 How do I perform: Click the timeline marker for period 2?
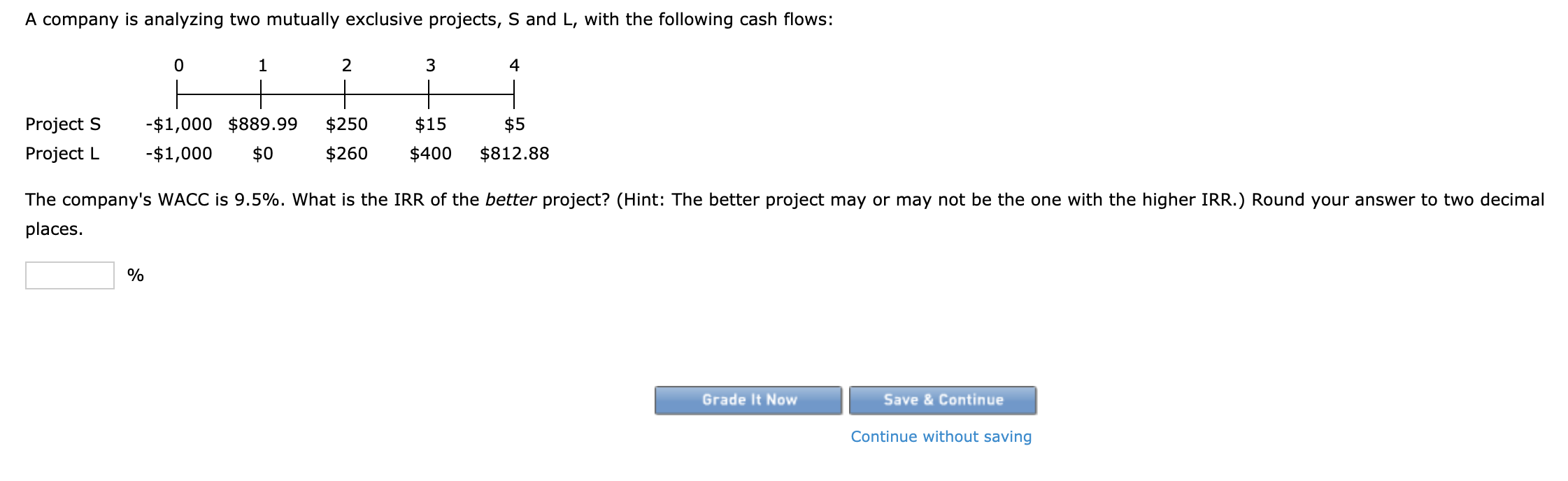[x=347, y=66]
